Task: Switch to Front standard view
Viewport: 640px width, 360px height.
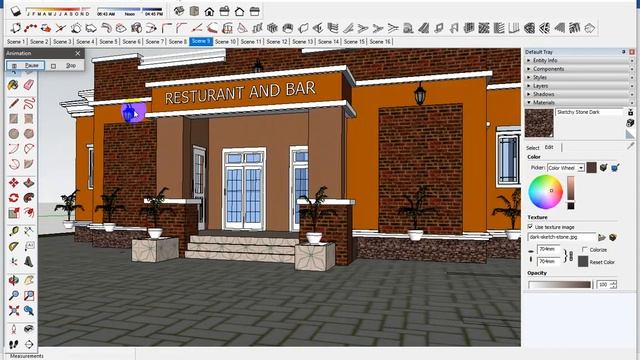Action: [209, 11]
